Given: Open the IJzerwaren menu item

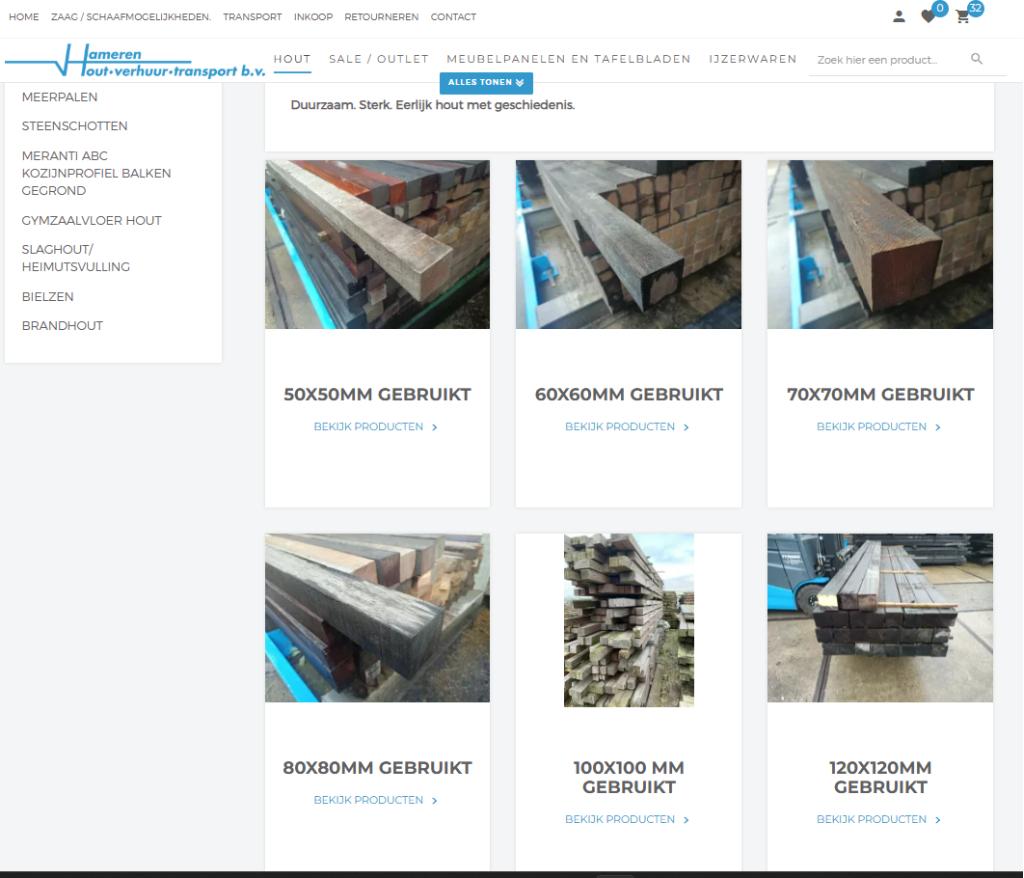Looking at the screenshot, I should (752, 59).
